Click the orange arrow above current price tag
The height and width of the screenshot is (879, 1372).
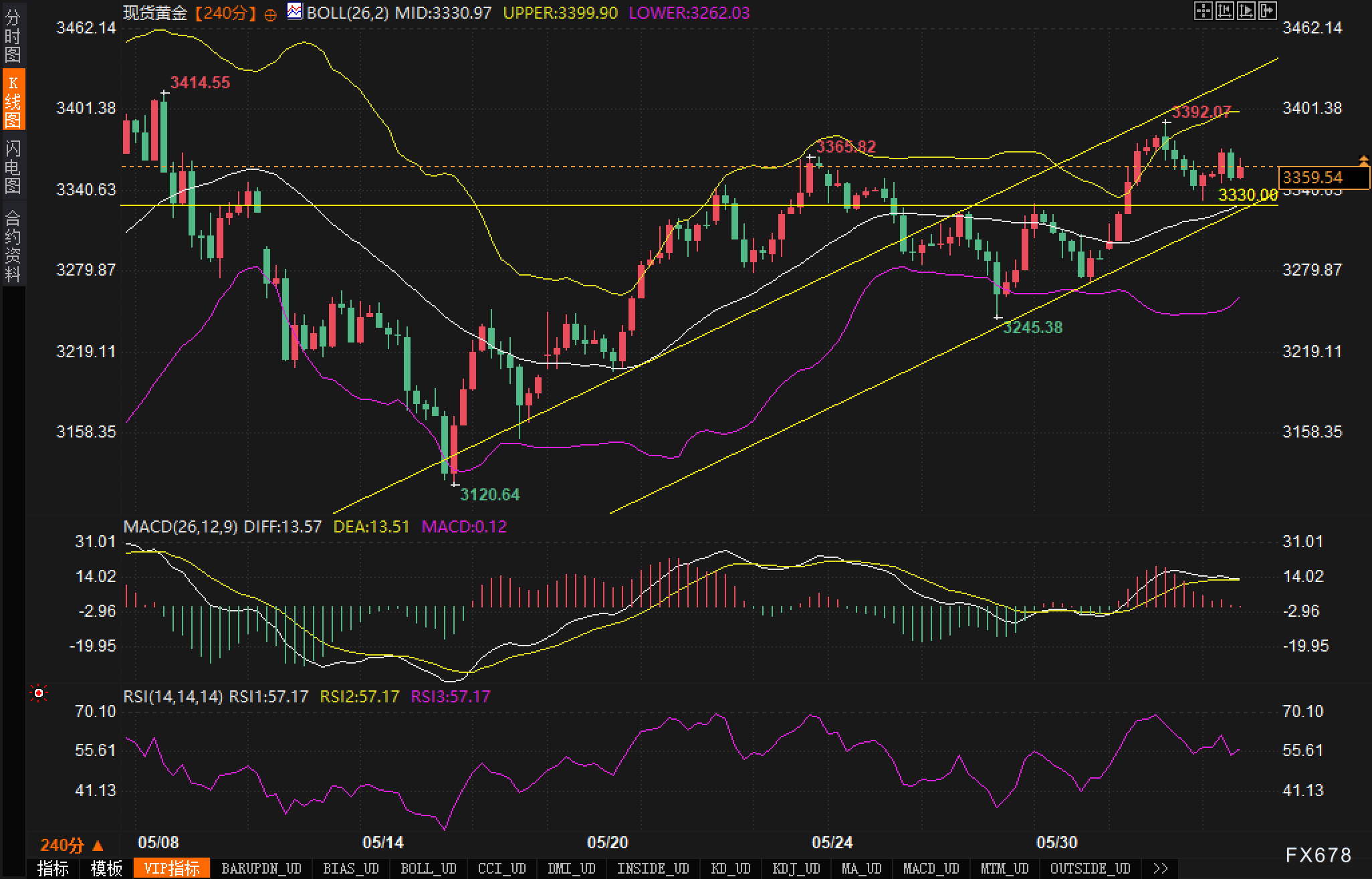pos(1363,161)
